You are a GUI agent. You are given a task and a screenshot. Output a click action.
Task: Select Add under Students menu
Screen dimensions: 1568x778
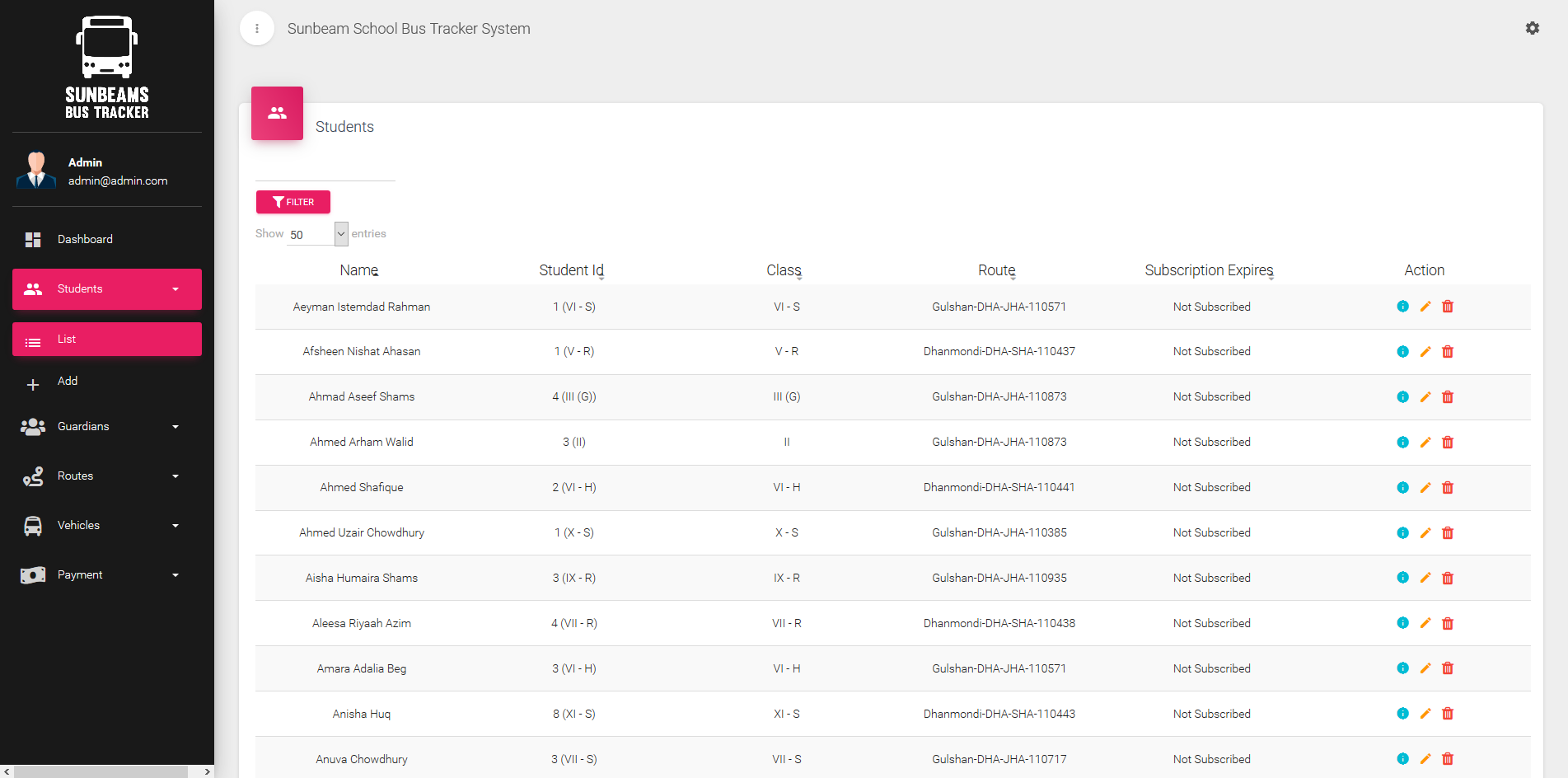point(68,381)
